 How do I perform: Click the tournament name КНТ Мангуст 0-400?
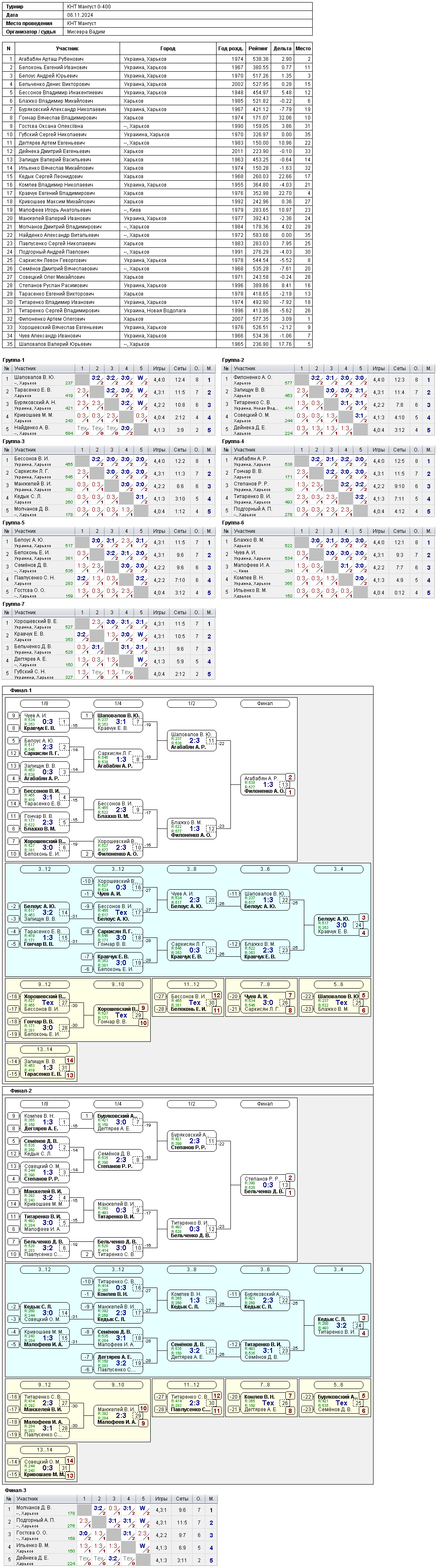(89, 7)
